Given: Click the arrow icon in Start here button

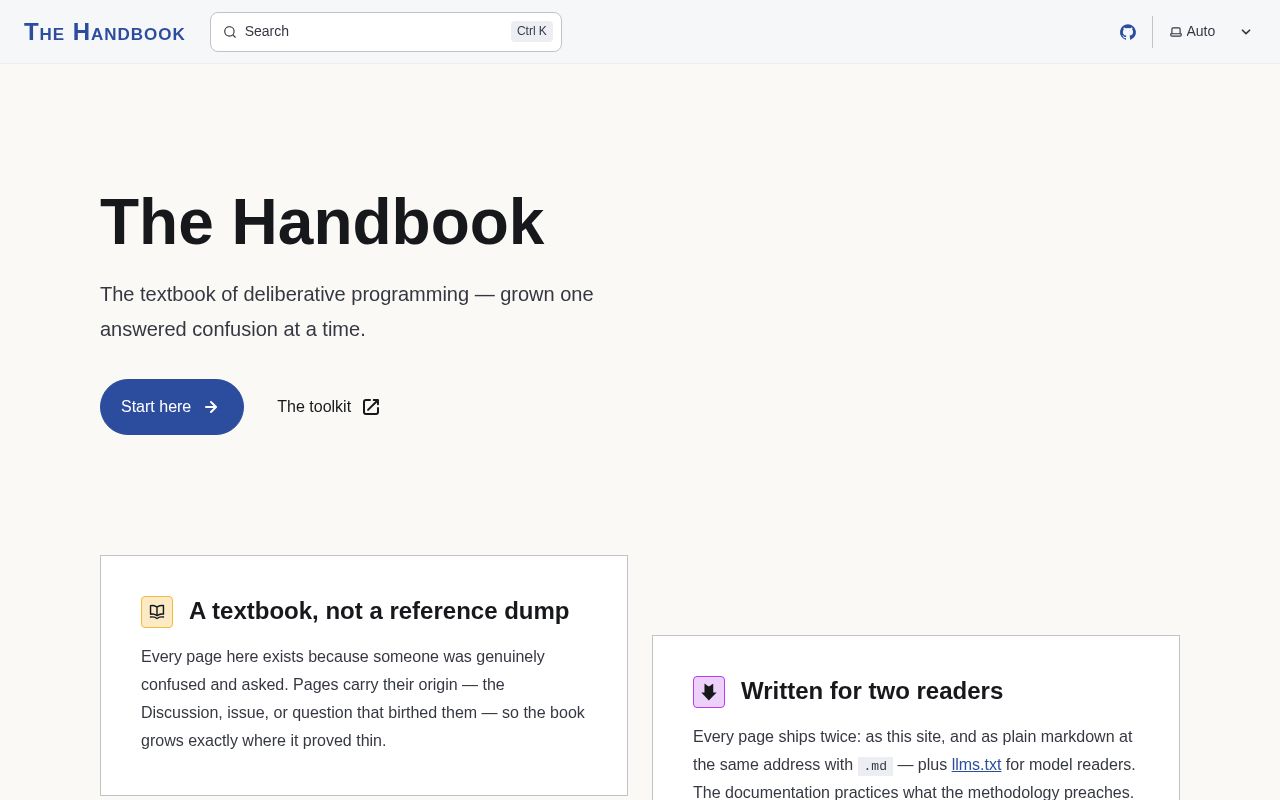Looking at the screenshot, I should click(211, 407).
